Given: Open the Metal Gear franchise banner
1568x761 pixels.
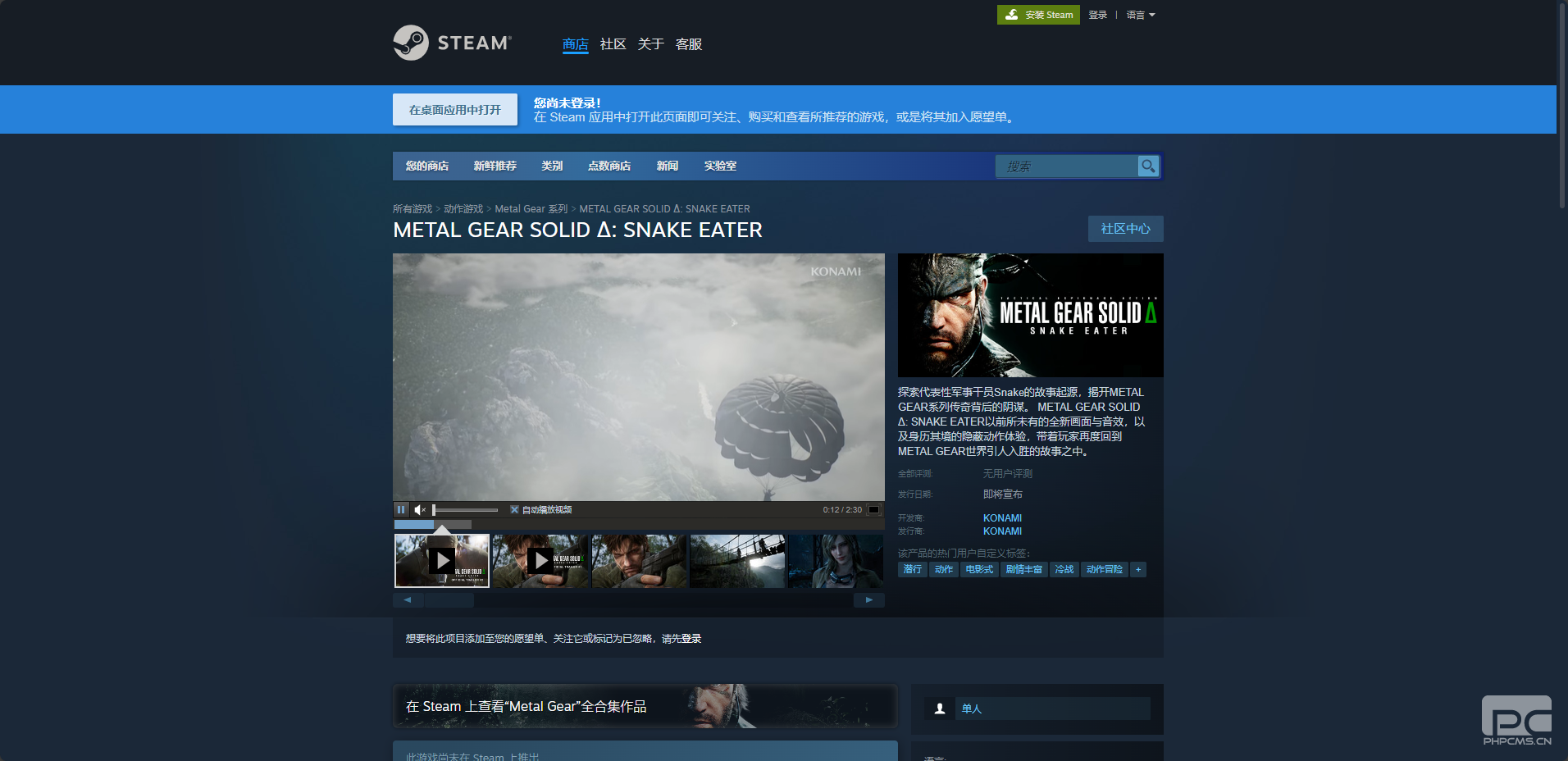Looking at the screenshot, I should point(645,706).
